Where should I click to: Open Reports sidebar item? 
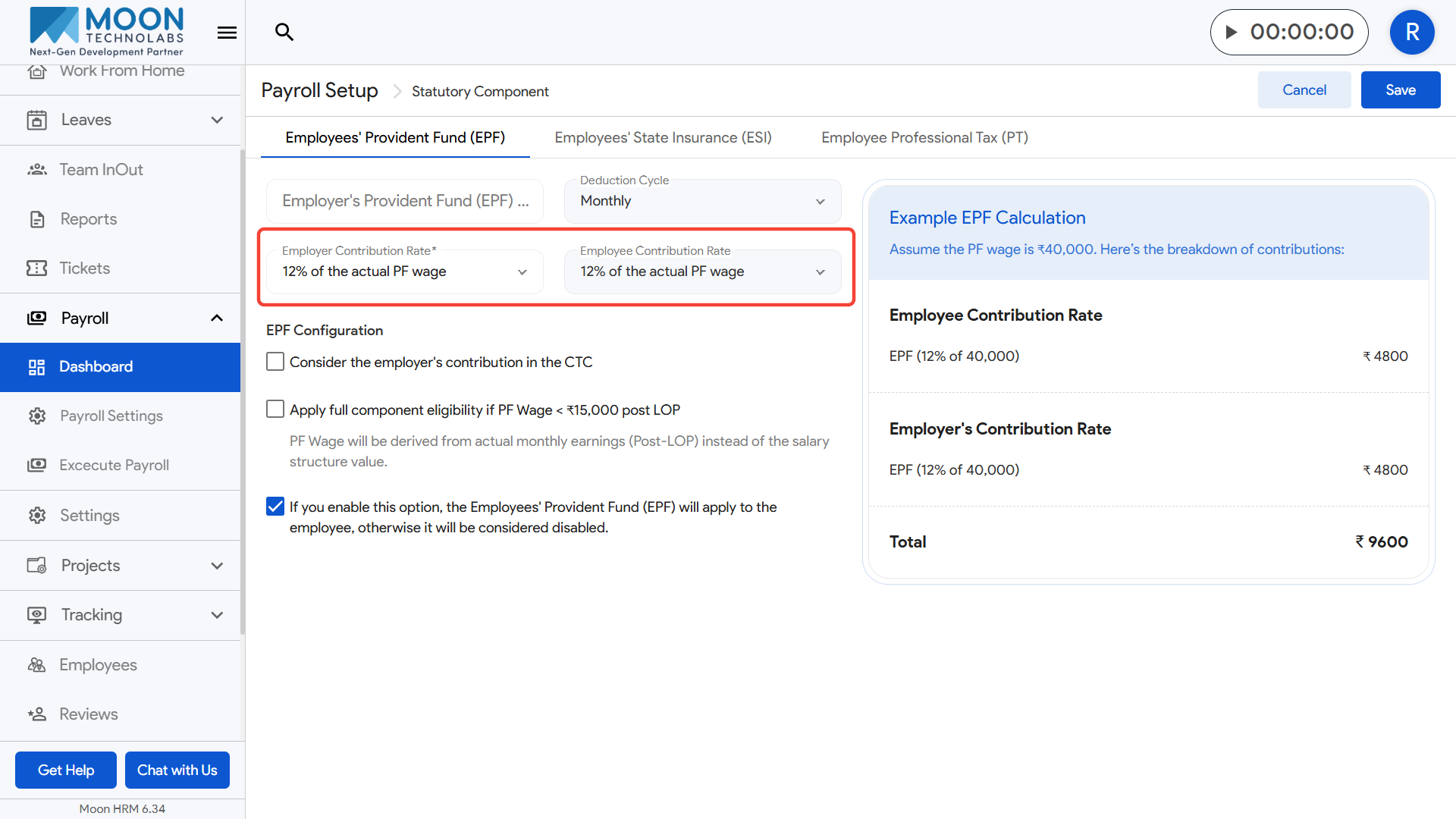tap(89, 219)
